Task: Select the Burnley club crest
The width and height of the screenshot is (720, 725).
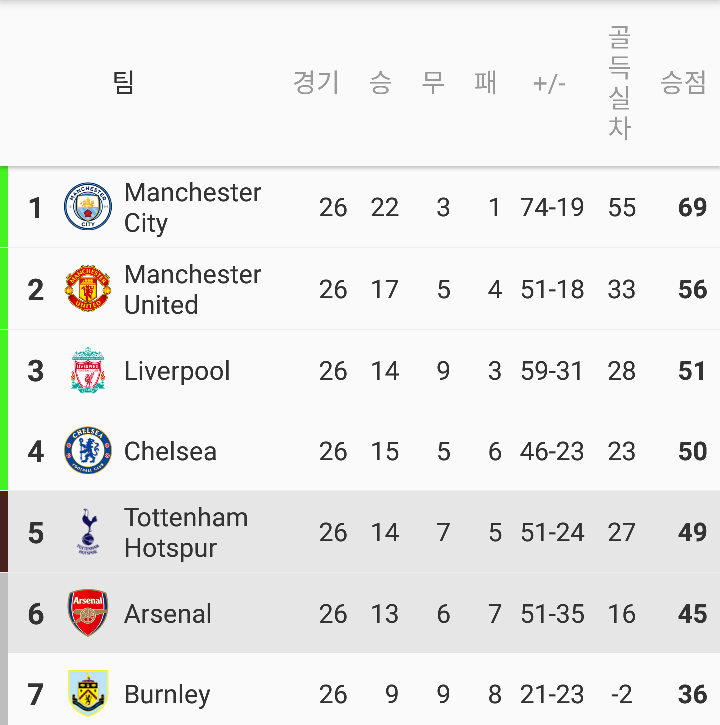Action: 88,693
